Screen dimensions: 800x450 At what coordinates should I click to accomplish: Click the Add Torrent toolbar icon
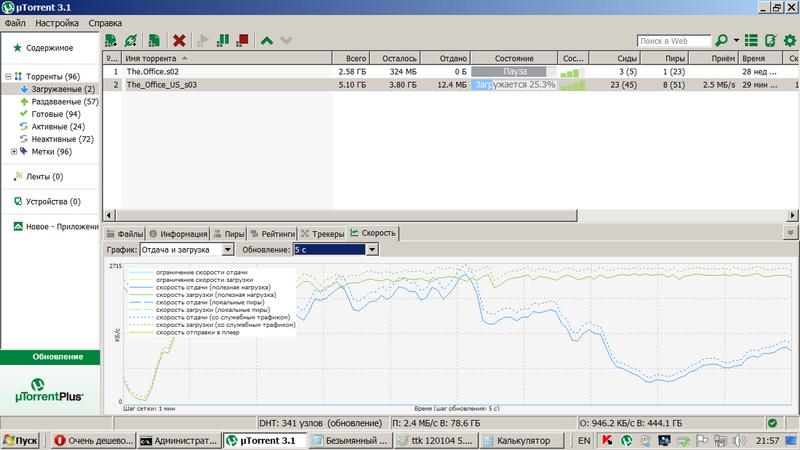click(111, 40)
